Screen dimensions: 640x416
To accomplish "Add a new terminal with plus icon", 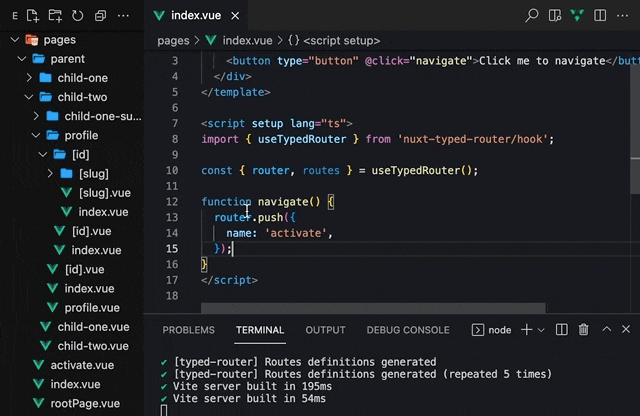I will pos(527,329).
